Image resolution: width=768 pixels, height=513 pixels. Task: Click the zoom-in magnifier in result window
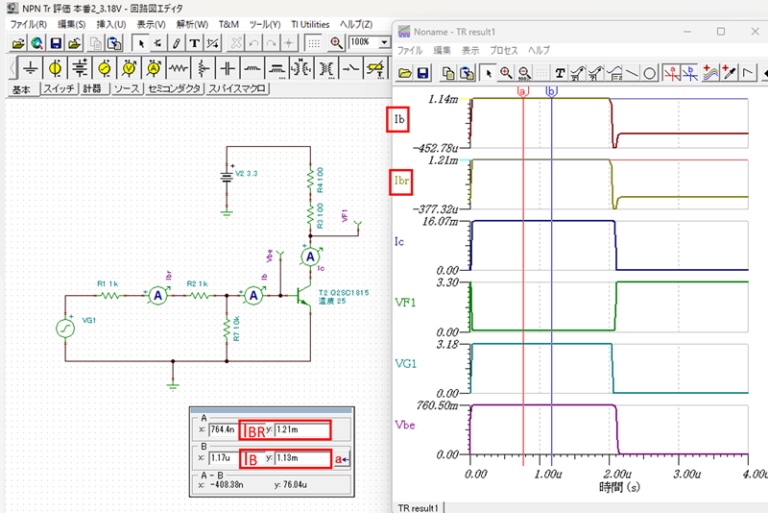506,73
